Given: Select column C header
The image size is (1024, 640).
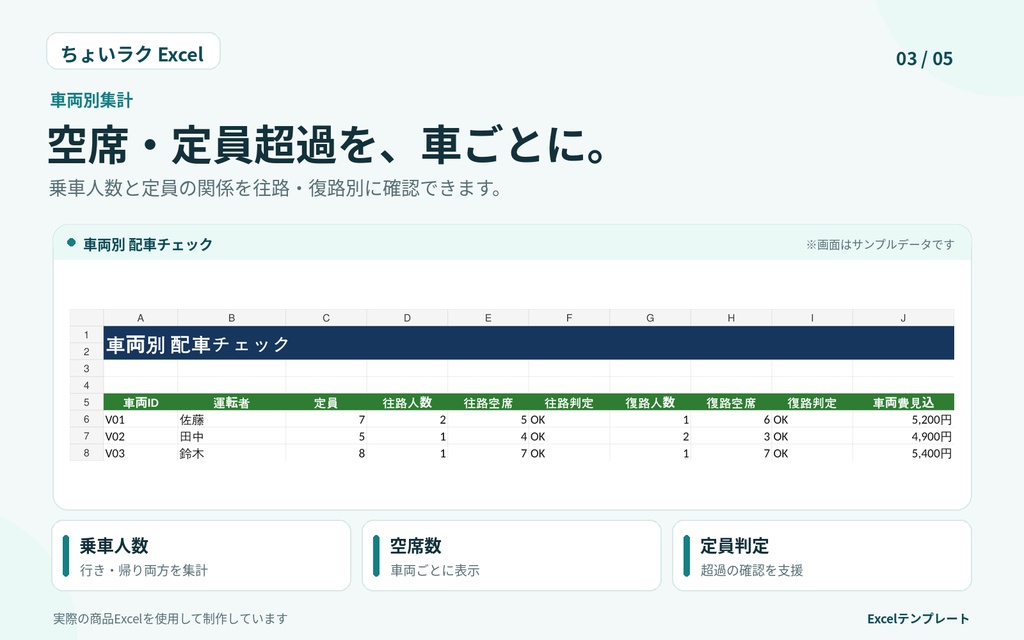Looking at the screenshot, I should 326,318.
